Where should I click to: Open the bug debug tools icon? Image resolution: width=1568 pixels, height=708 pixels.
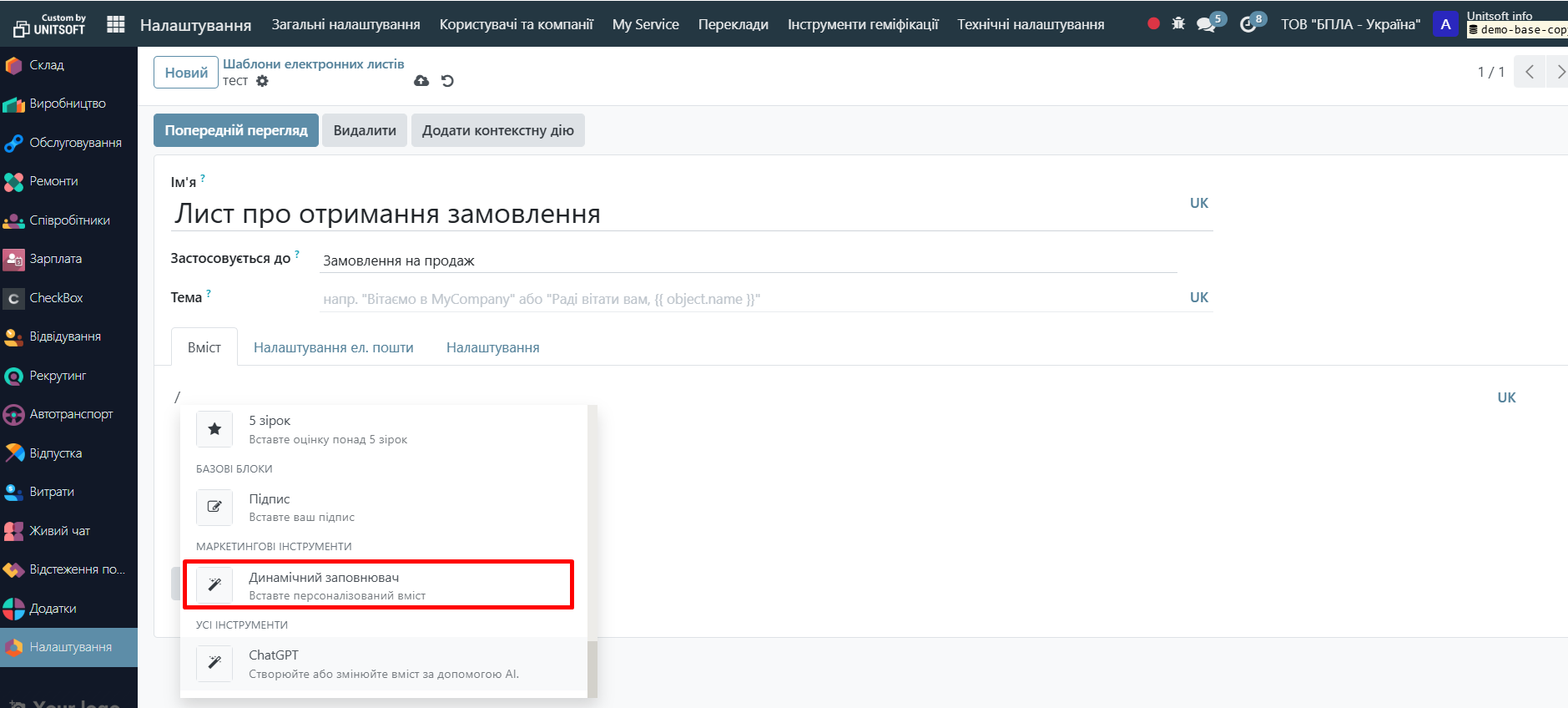click(1178, 23)
